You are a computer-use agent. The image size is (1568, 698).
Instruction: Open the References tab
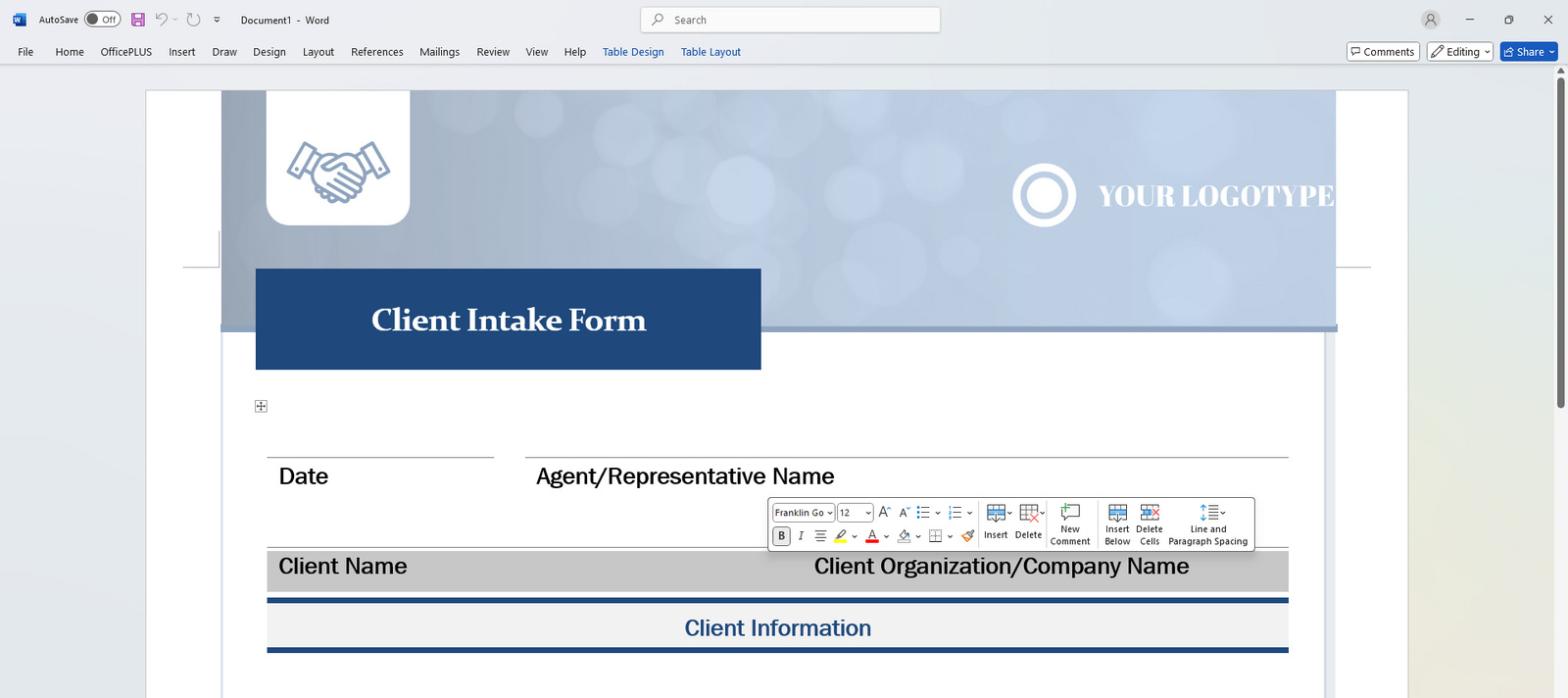376,52
